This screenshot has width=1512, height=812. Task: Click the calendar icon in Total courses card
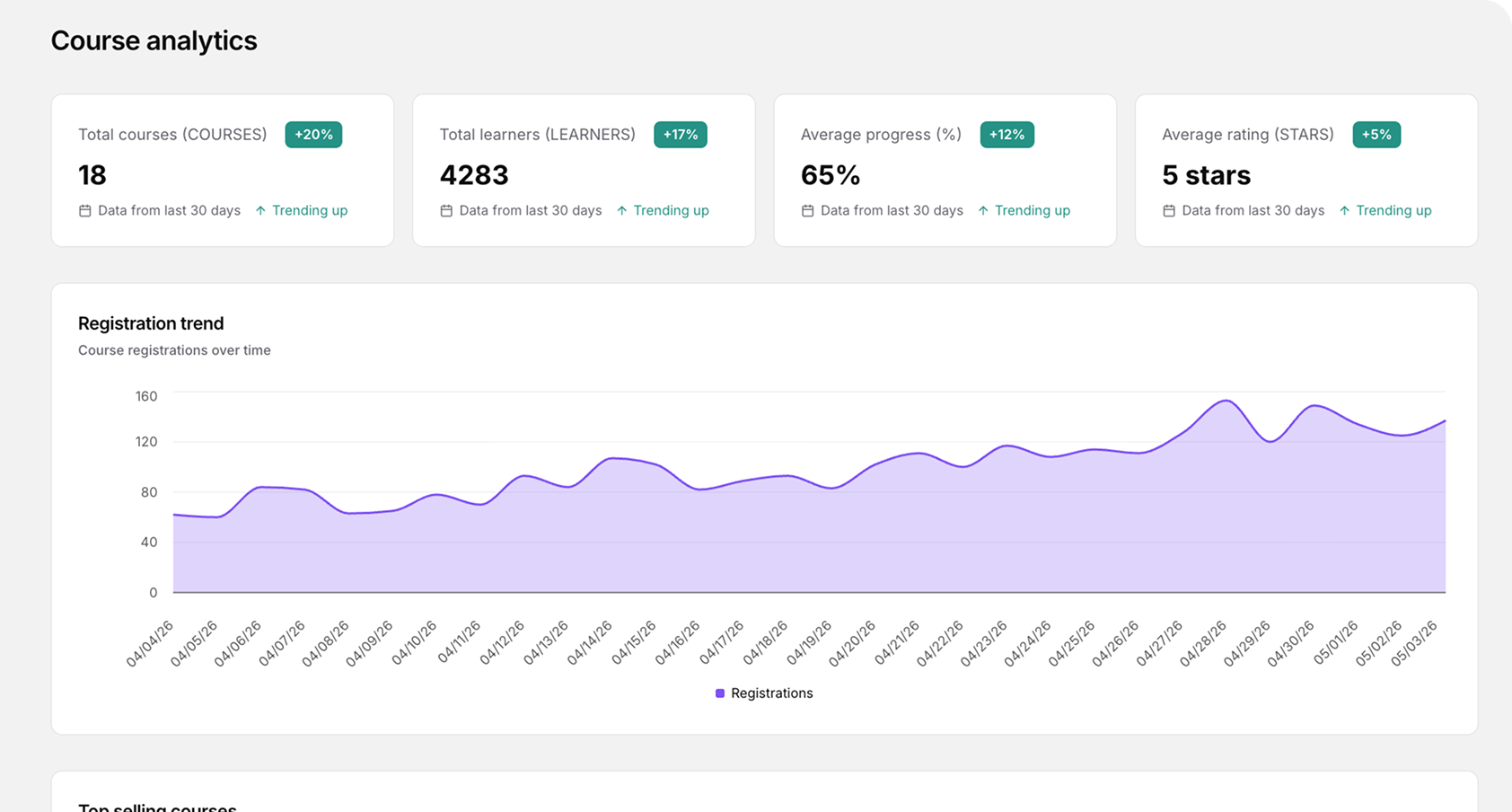[85, 211]
